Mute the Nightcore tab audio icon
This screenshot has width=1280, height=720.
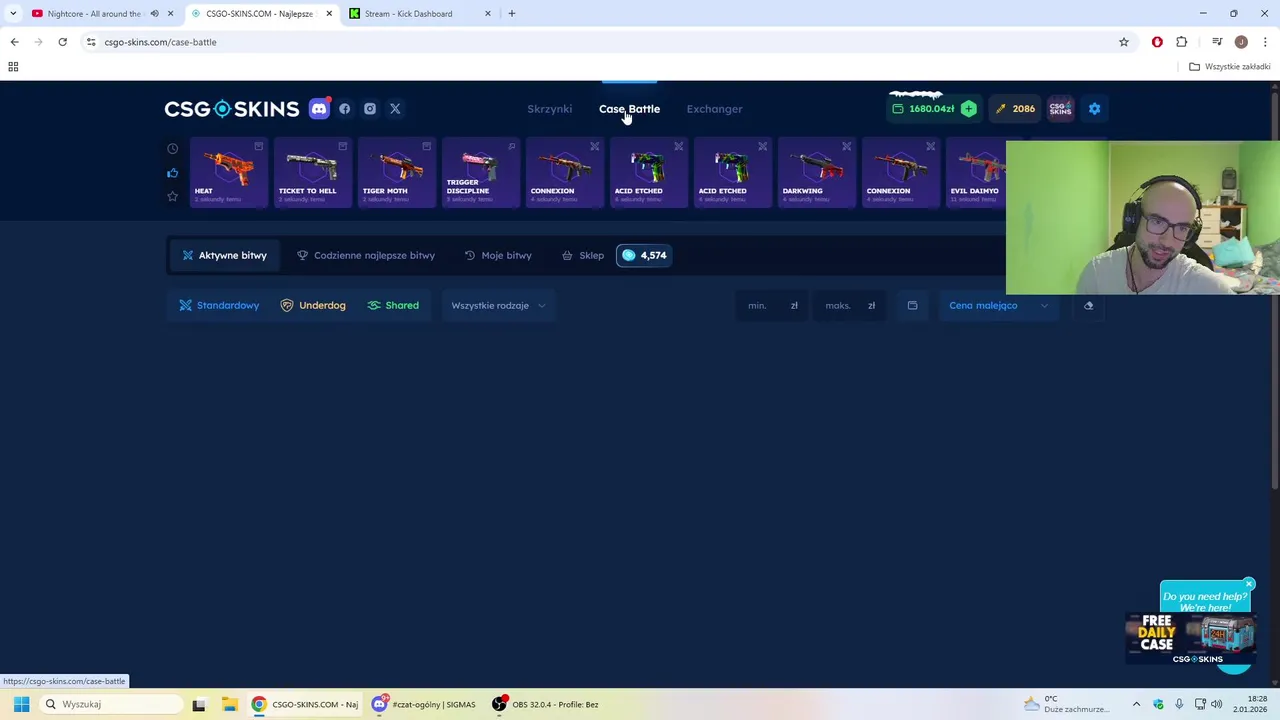click(154, 14)
